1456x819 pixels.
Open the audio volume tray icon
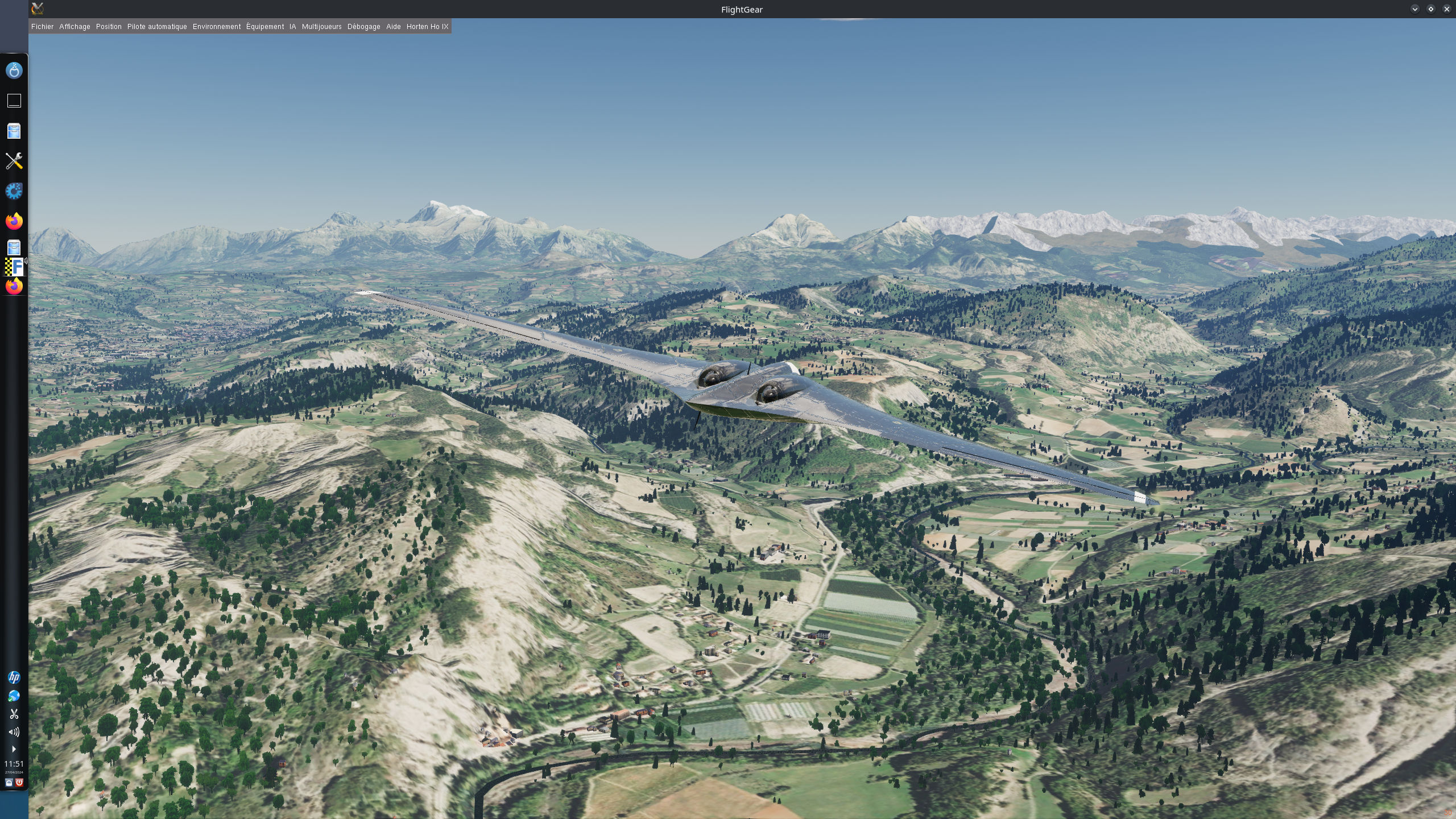[x=14, y=732]
